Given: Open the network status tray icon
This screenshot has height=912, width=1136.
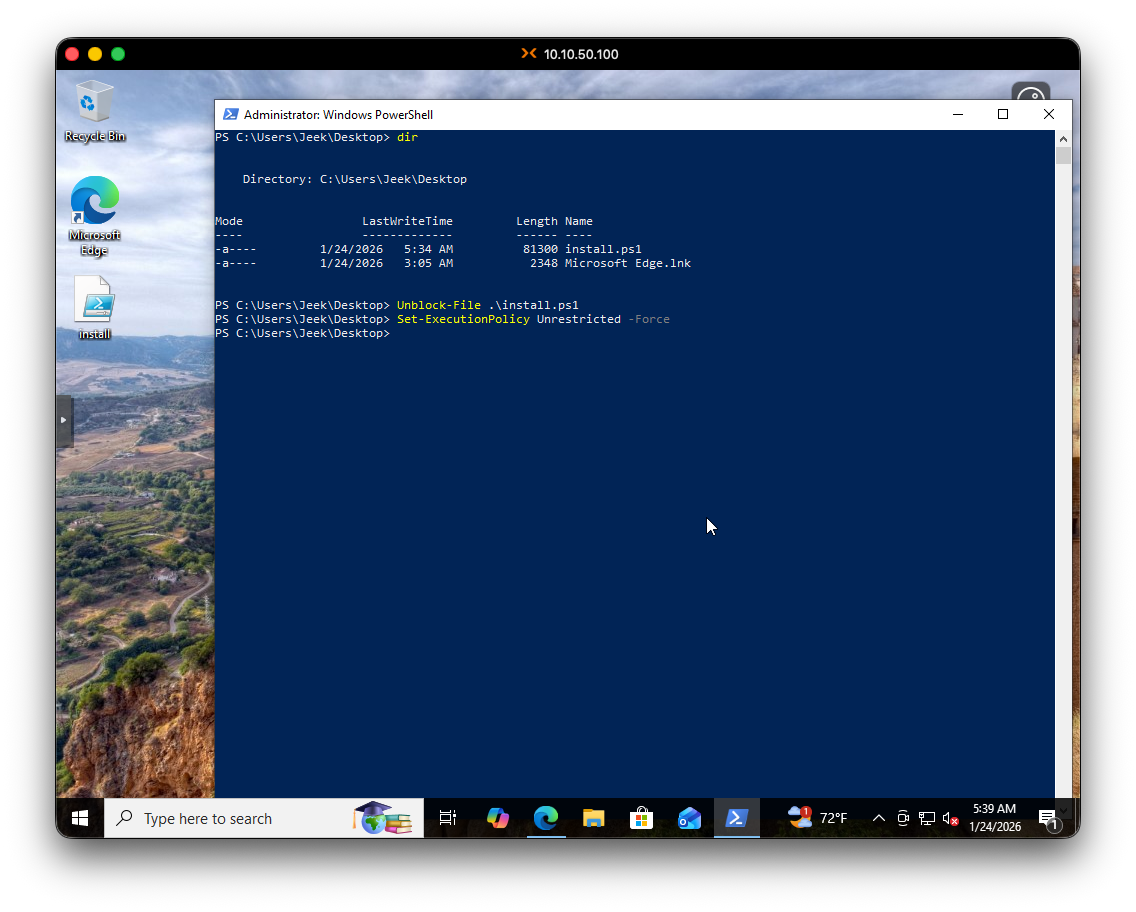Looking at the screenshot, I should [927, 818].
